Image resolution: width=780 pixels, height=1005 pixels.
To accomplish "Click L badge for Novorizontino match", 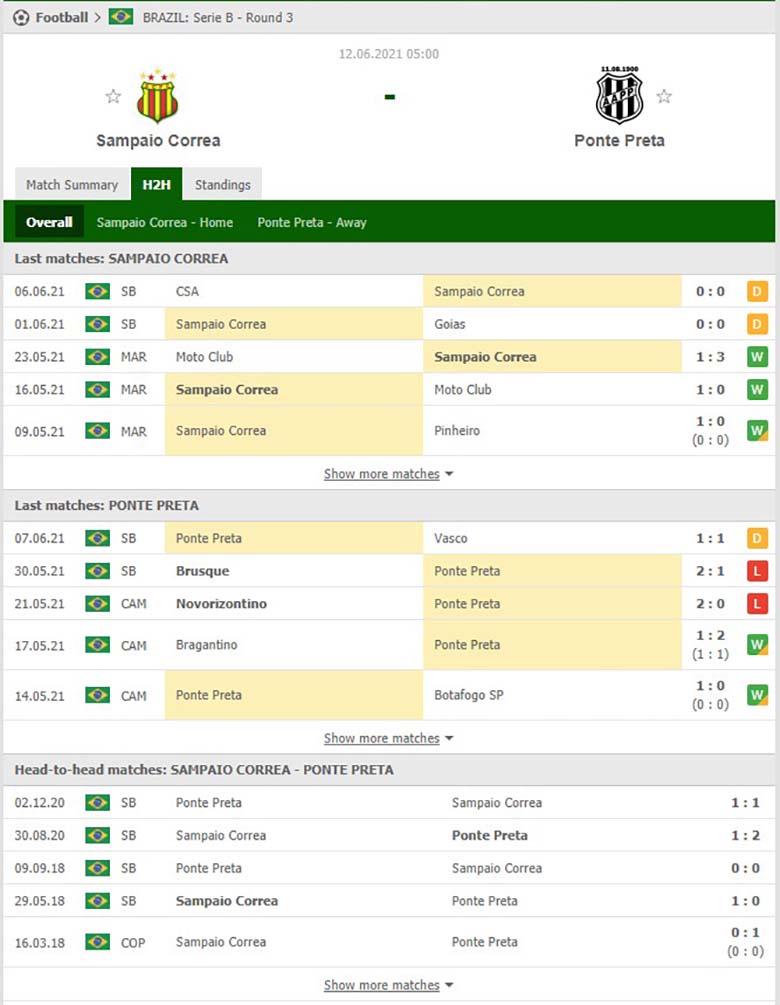I will click(757, 604).
